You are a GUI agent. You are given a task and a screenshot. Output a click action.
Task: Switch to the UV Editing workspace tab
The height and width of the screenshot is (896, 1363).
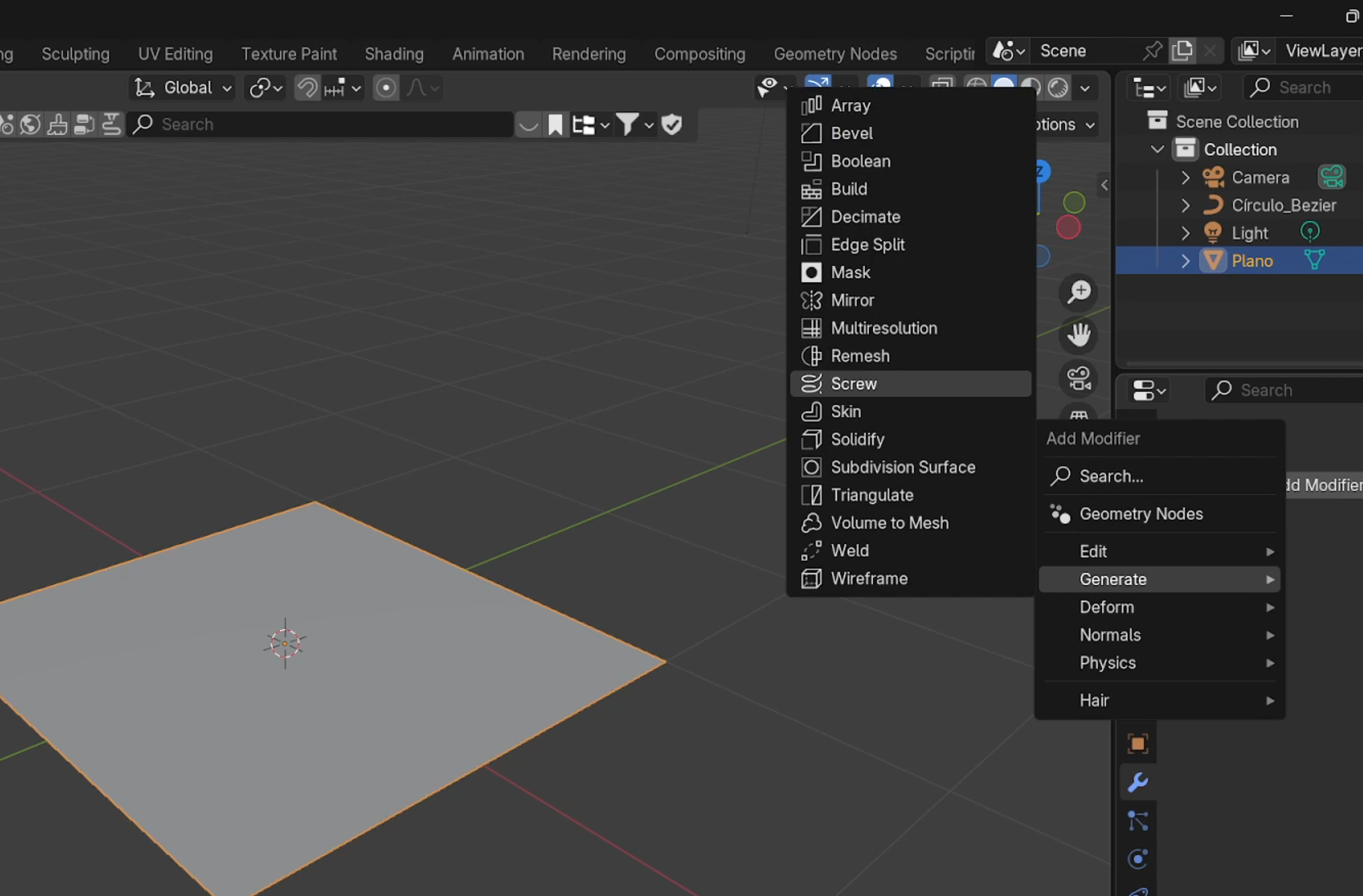175,54
